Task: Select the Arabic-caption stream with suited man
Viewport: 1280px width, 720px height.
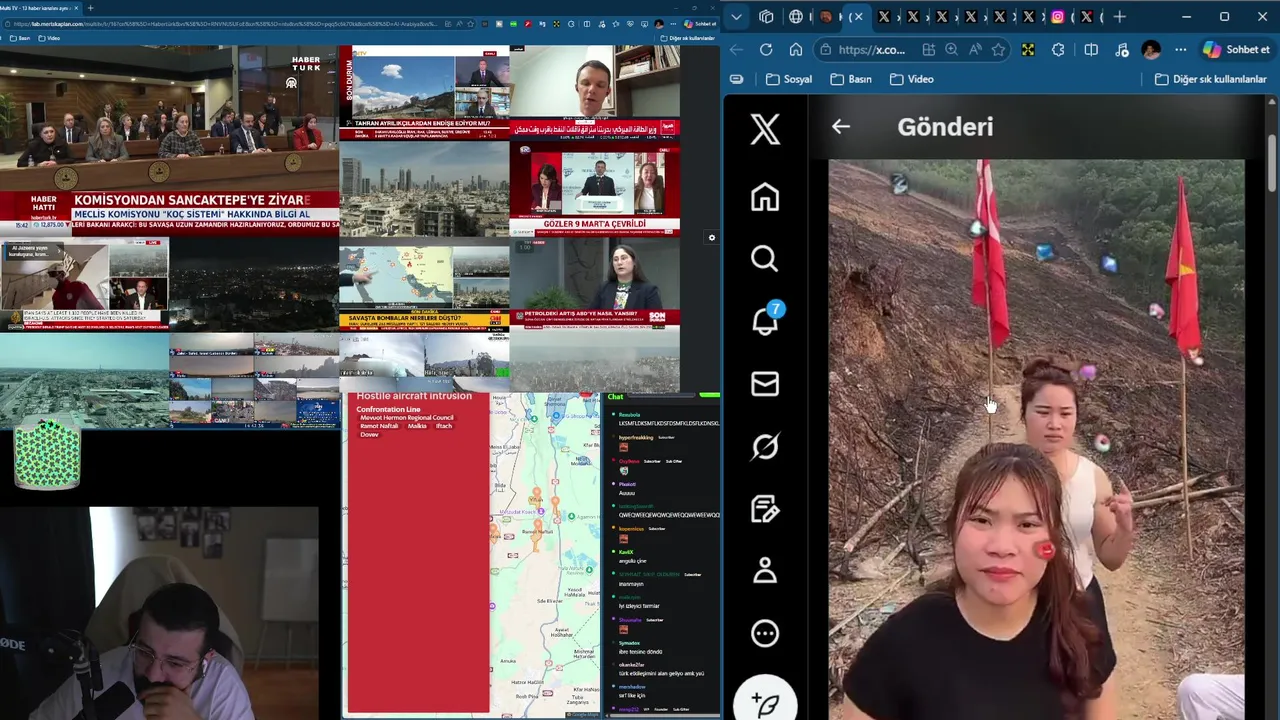Action: [x=594, y=92]
